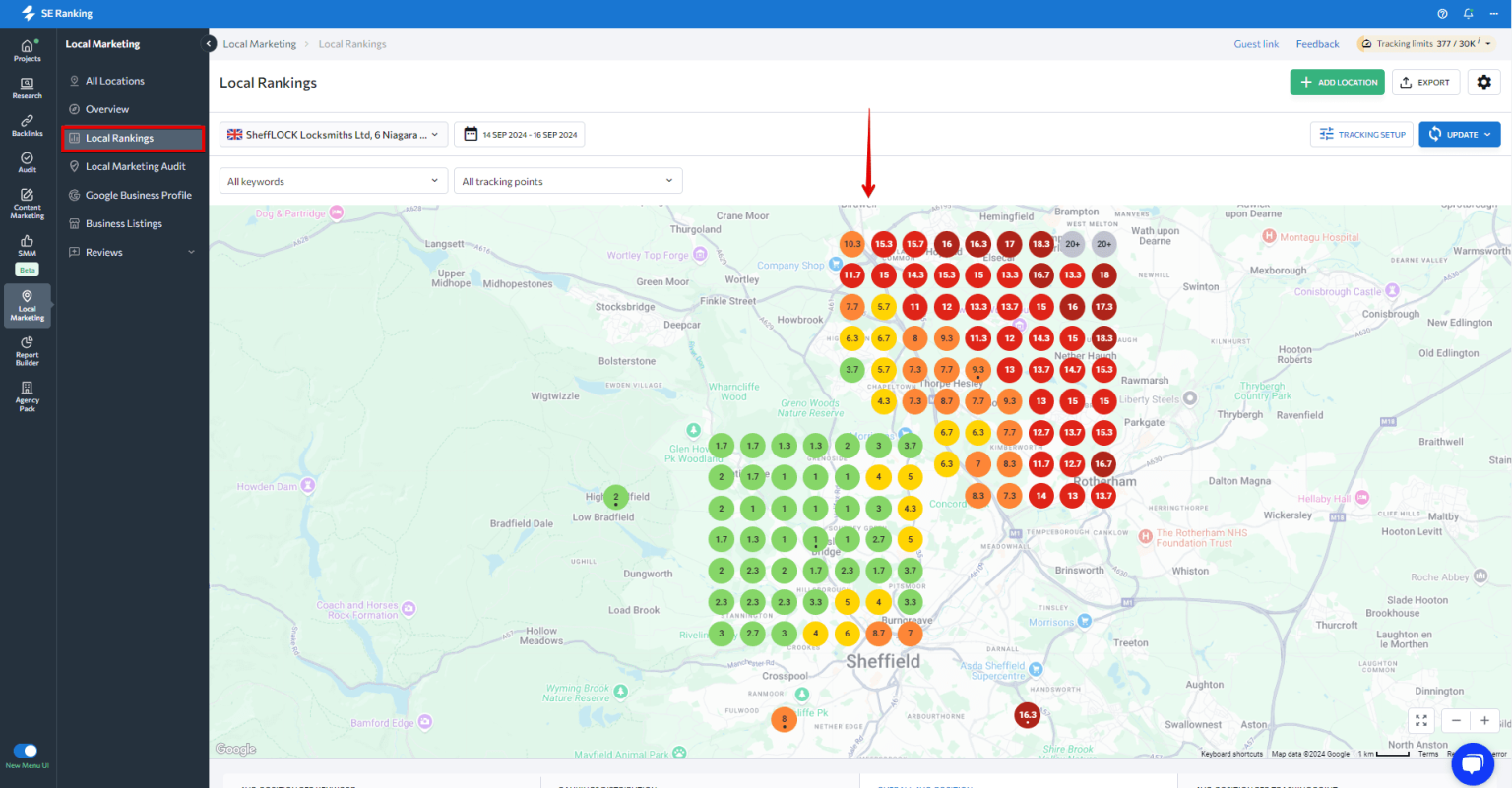The height and width of the screenshot is (788, 1512).
Task: Open the Report Builder tool
Action: point(27,350)
